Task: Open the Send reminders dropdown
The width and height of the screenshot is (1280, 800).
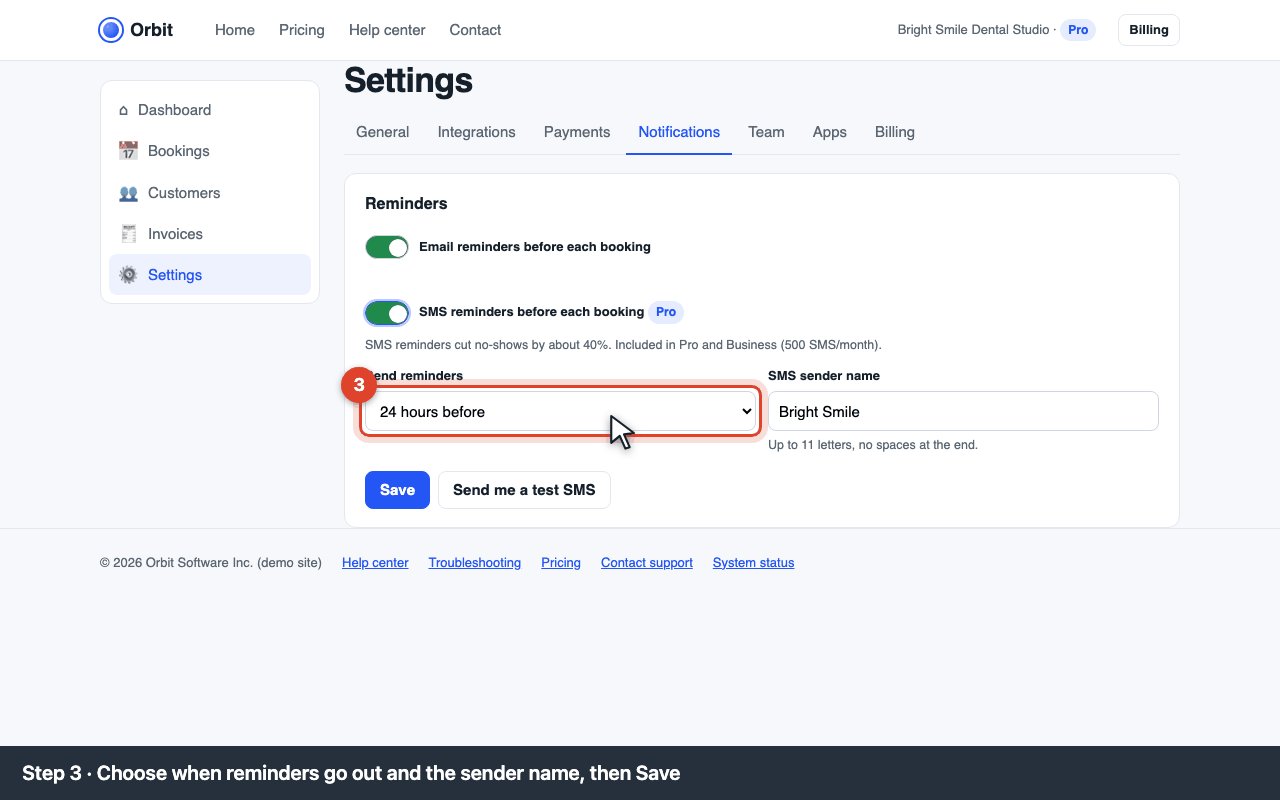Action: 560,411
